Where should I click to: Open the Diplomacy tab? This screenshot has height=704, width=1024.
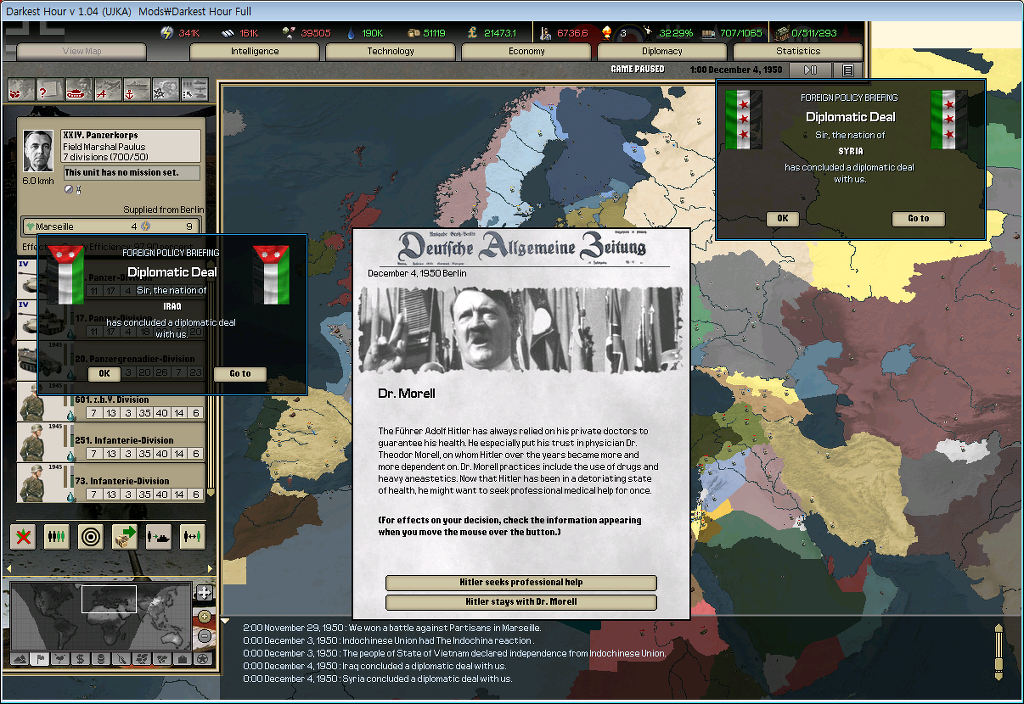point(662,51)
